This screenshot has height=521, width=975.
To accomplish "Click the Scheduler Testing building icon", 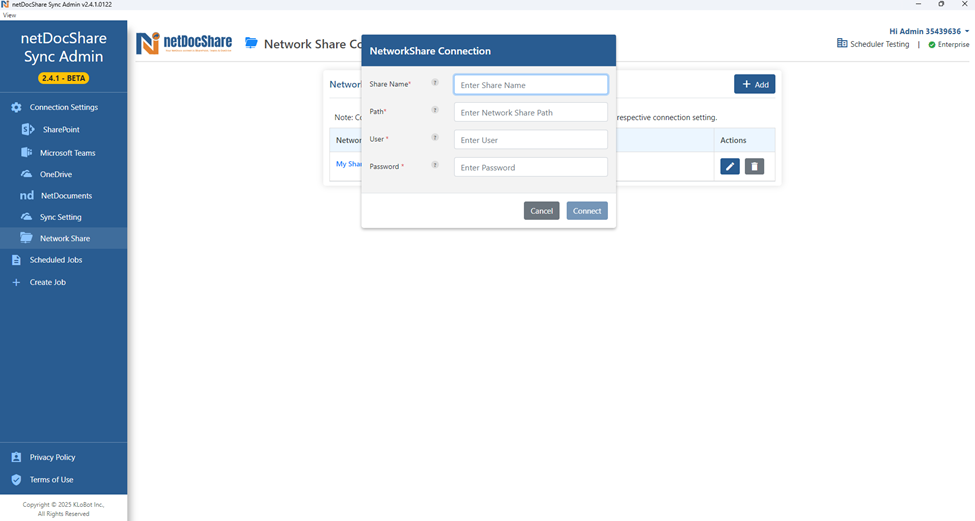I will tap(842, 44).
